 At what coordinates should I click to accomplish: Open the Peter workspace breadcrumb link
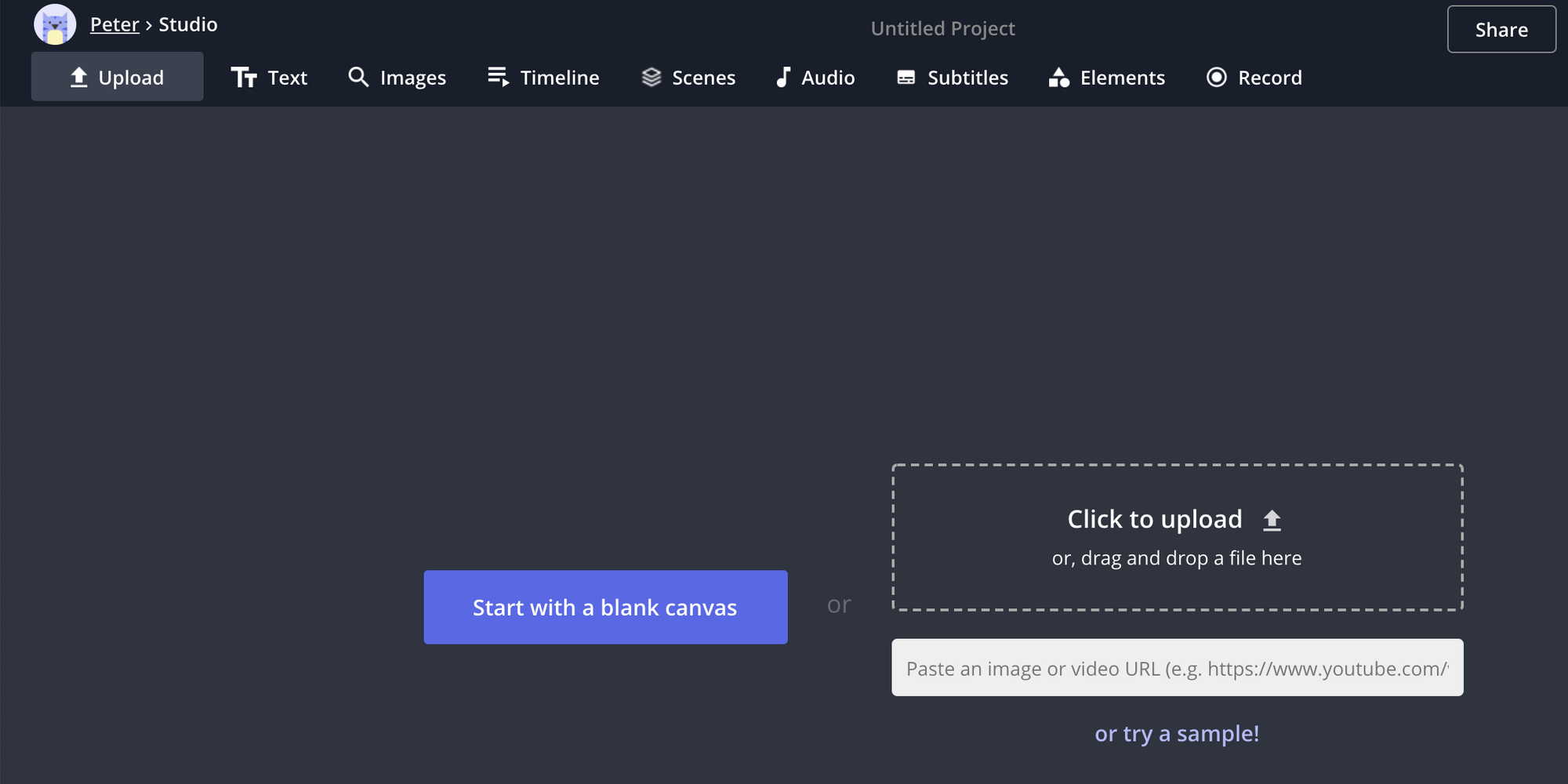[114, 24]
